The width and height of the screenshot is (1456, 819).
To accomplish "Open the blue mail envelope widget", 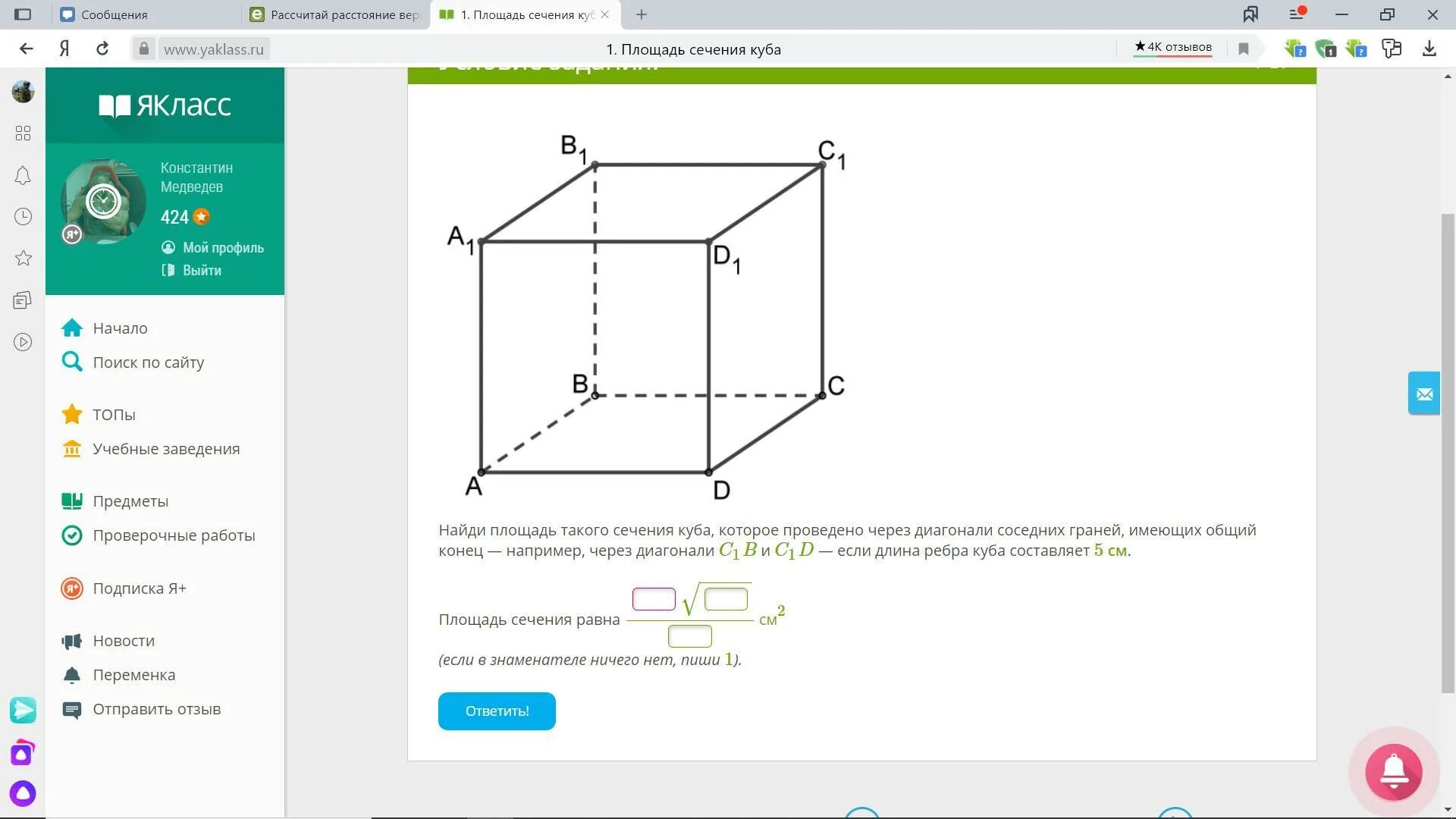I will (x=1423, y=394).
